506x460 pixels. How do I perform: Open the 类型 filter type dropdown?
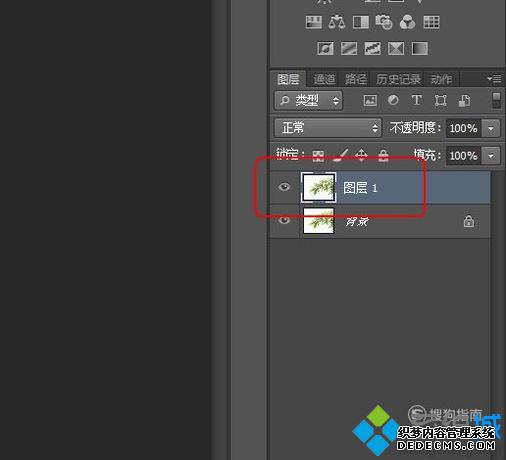(309, 100)
